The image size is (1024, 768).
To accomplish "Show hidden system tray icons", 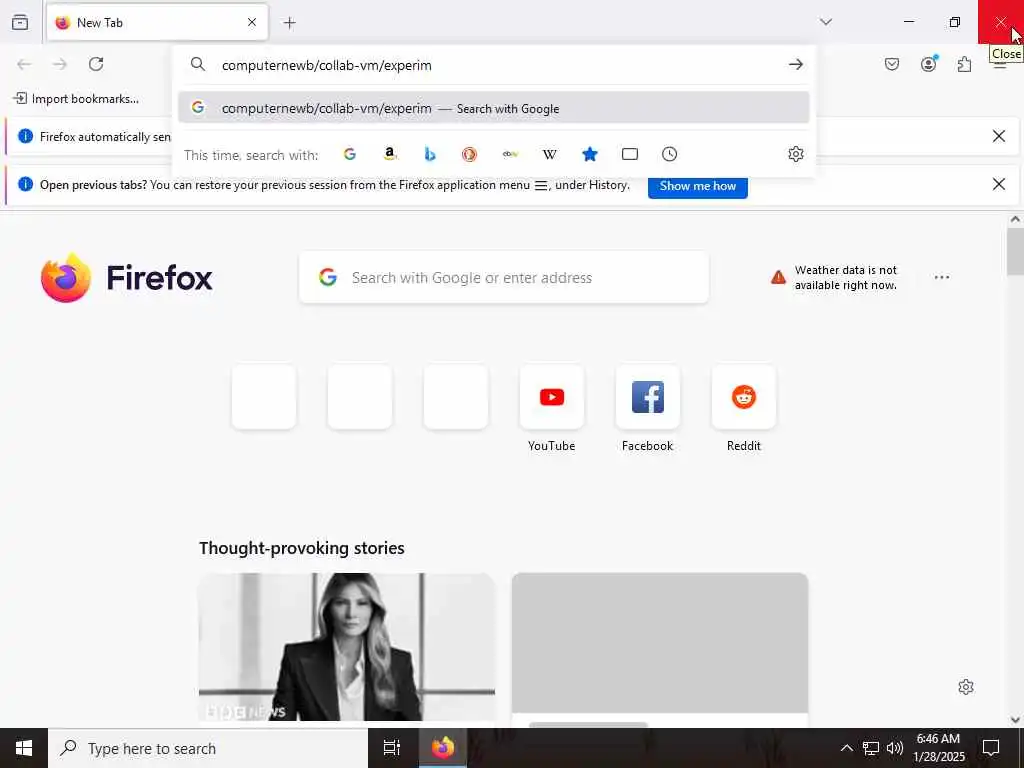I will tap(846, 748).
